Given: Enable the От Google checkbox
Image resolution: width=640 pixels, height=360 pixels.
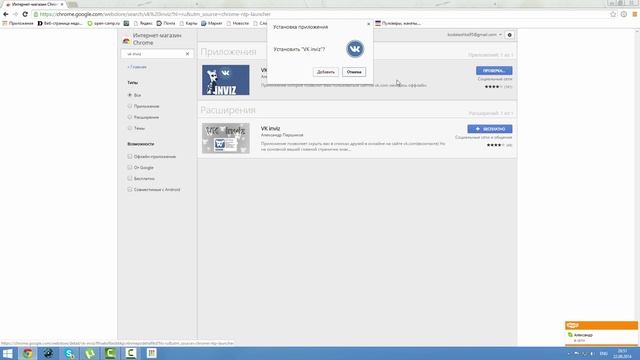Looking at the screenshot, I should [x=130, y=167].
